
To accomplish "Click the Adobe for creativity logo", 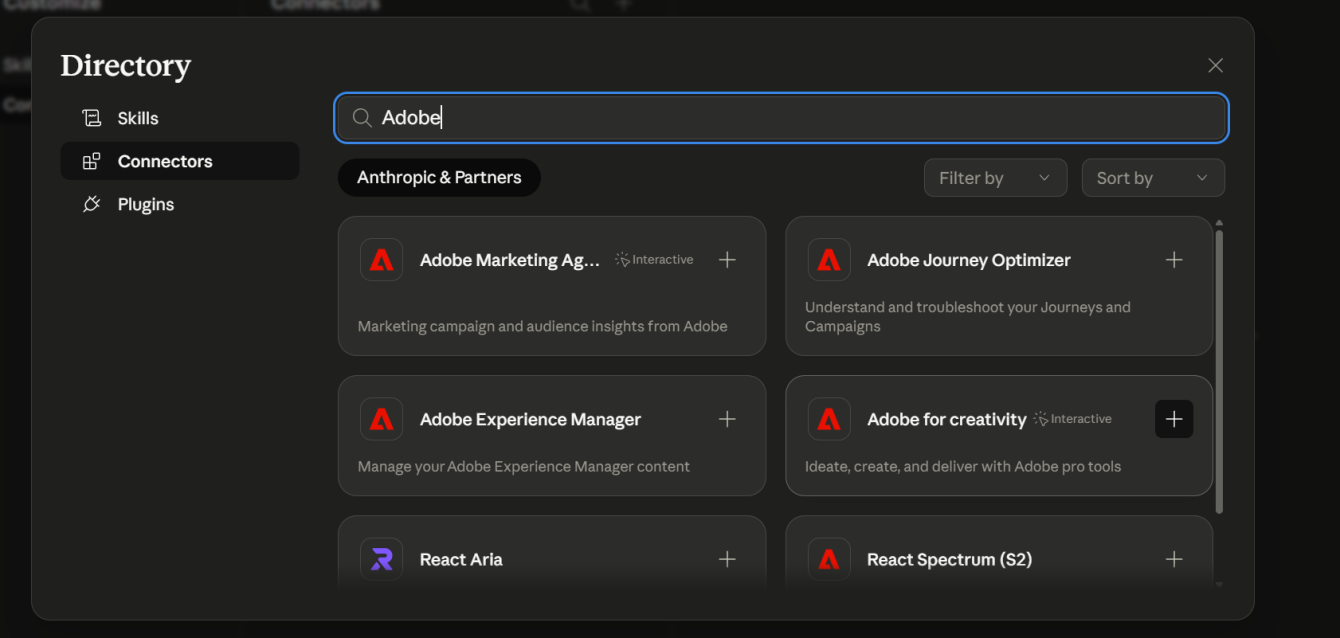I will (x=829, y=419).
